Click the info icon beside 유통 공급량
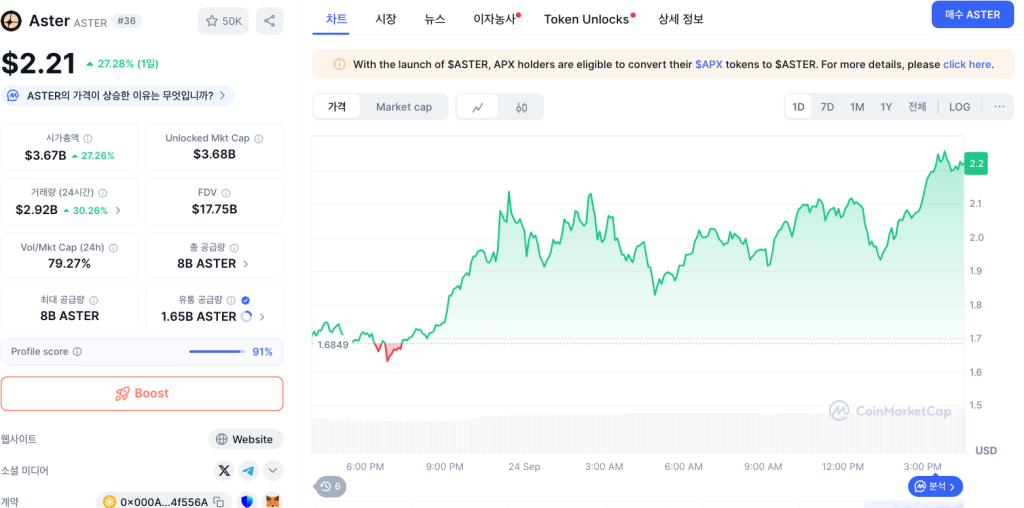Viewport: 1024px width, 508px height. [x=231, y=300]
